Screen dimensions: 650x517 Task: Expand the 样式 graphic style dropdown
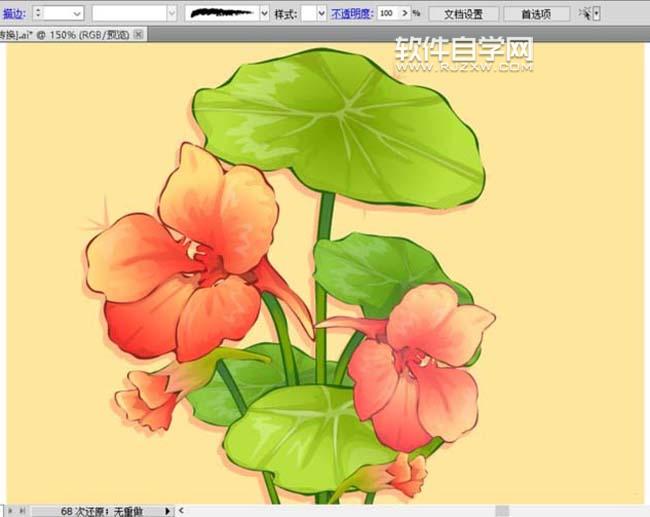click(320, 14)
